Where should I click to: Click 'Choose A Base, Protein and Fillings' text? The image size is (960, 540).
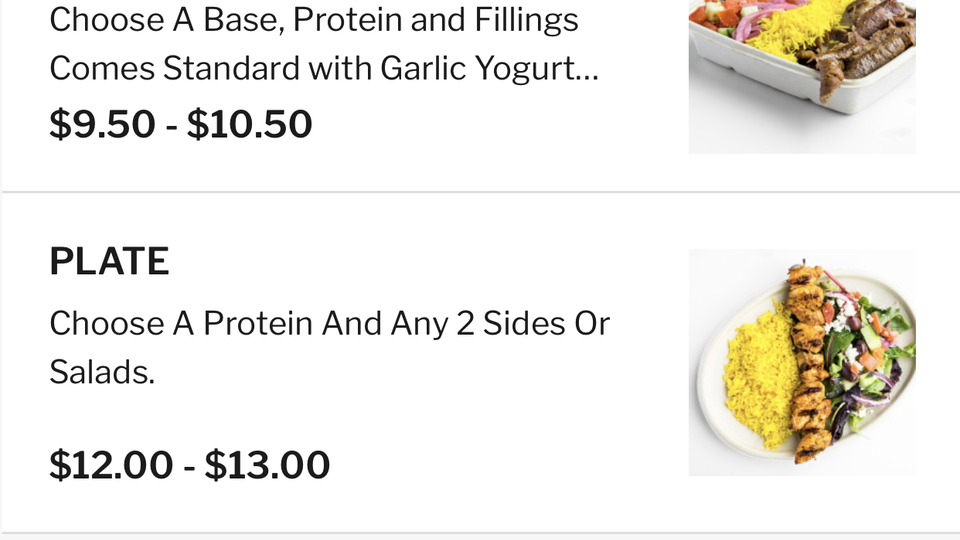click(x=313, y=20)
